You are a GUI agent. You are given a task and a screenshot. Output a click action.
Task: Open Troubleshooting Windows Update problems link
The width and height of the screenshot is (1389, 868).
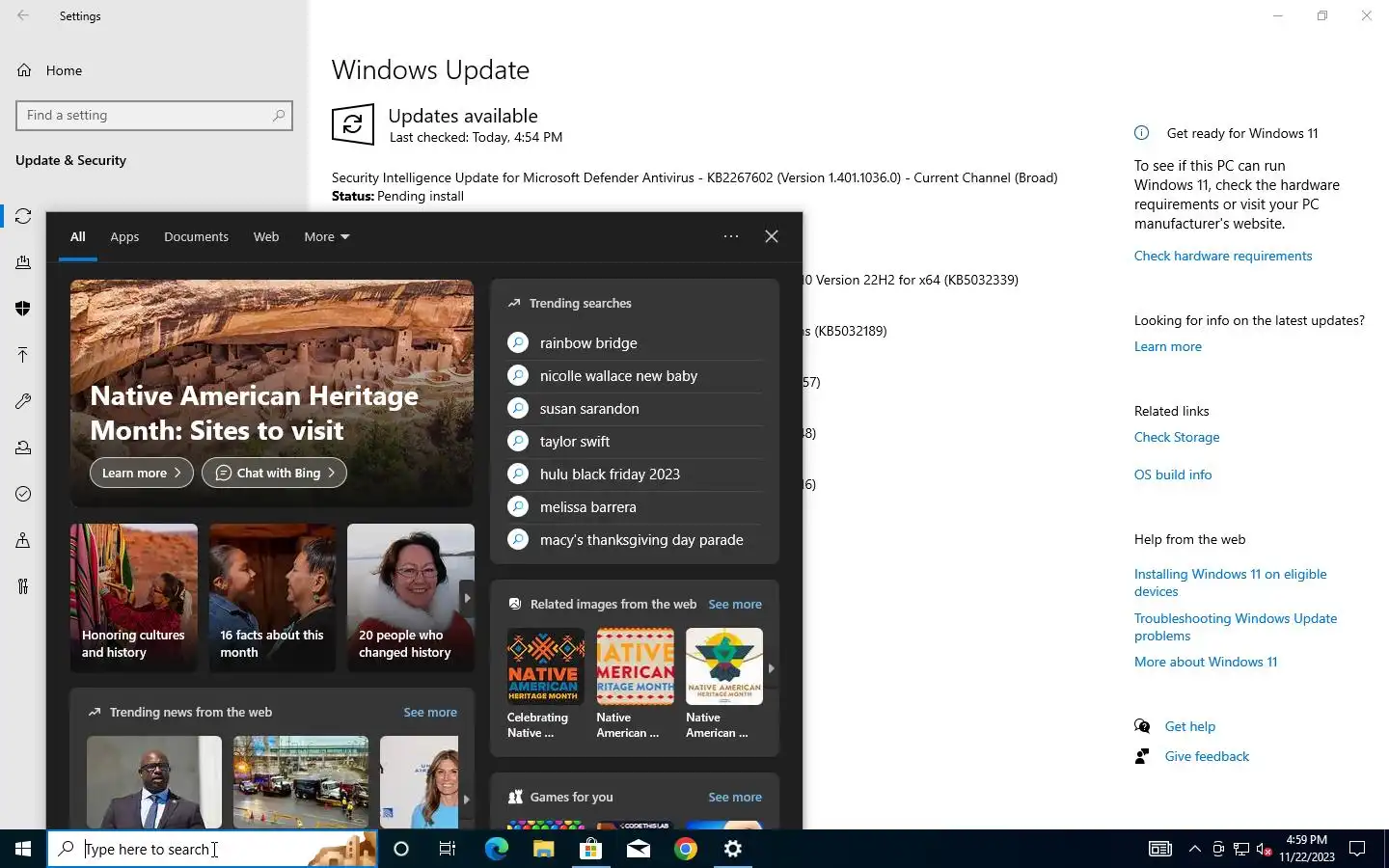point(1236,627)
